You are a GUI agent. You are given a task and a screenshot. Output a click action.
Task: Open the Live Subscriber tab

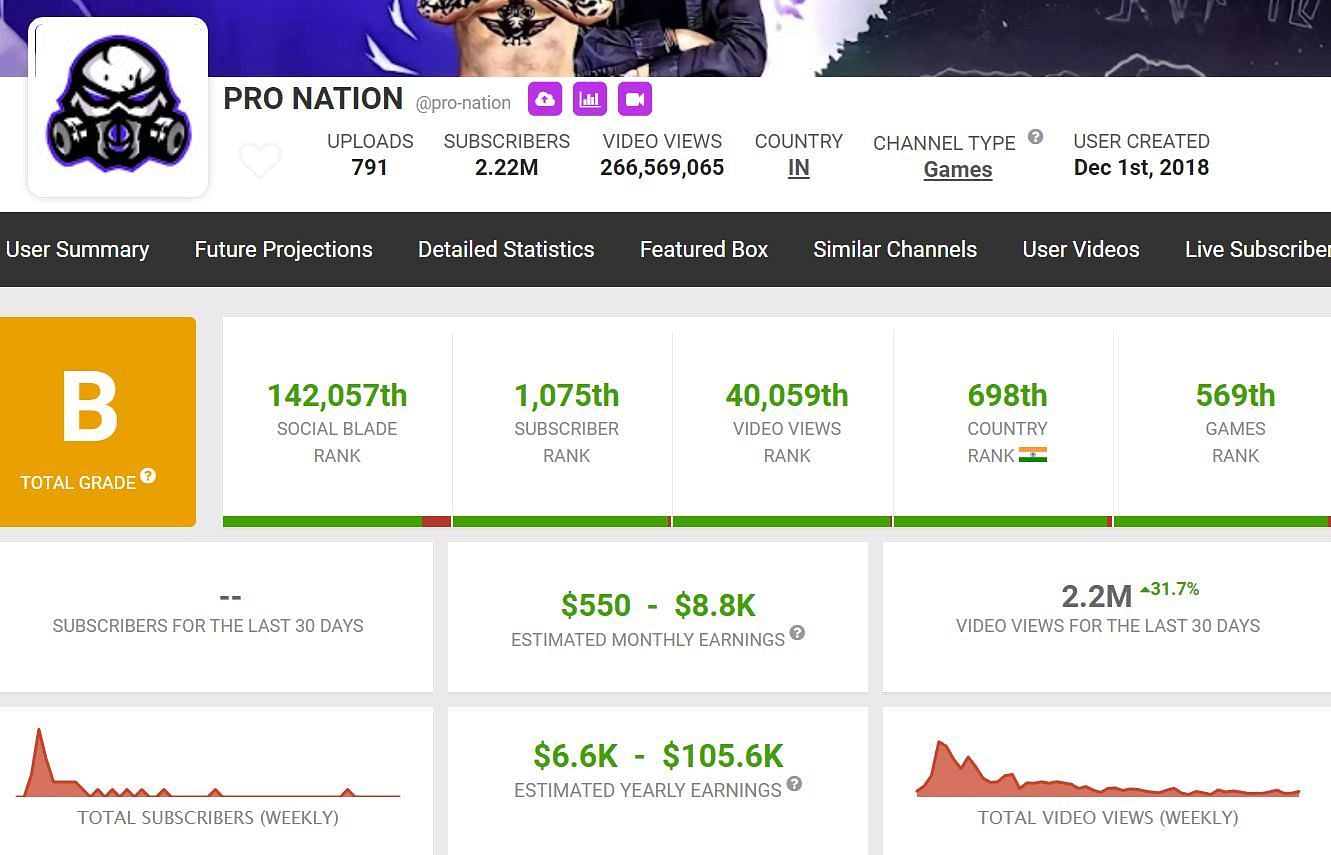click(1258, 249)
